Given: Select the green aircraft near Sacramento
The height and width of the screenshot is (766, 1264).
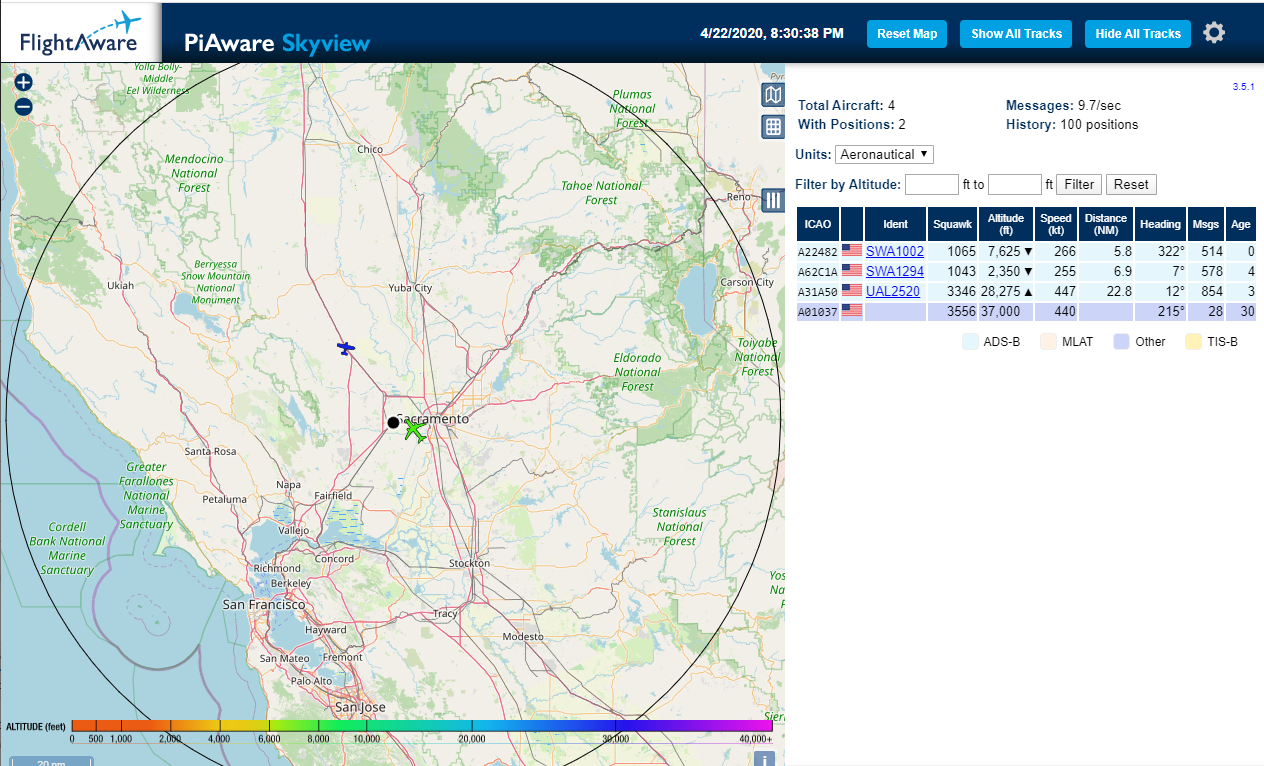Looking at the screenshot, I should coord(414,431).
